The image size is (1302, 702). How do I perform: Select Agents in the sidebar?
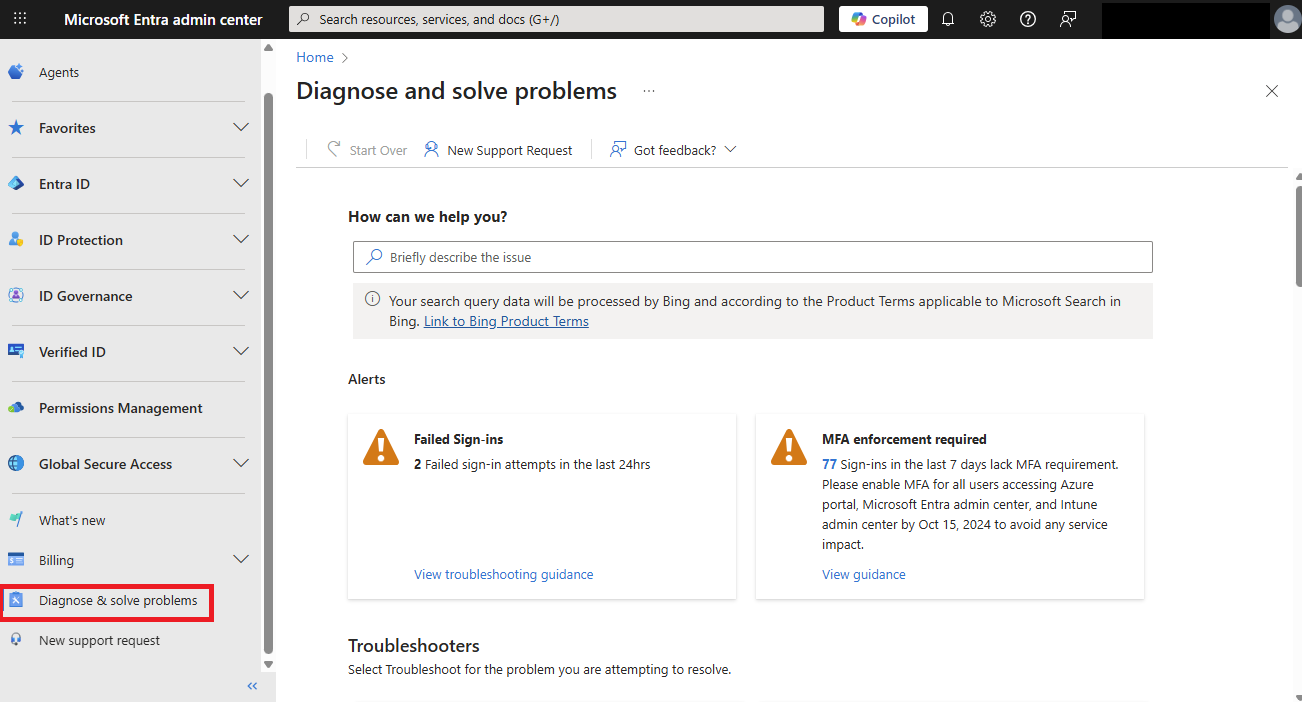(x=59, y=72)
